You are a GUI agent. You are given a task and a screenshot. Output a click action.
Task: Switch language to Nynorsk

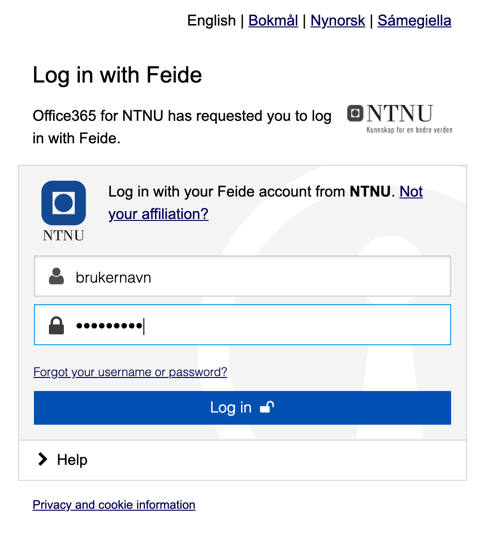click(x=338, y=21)
